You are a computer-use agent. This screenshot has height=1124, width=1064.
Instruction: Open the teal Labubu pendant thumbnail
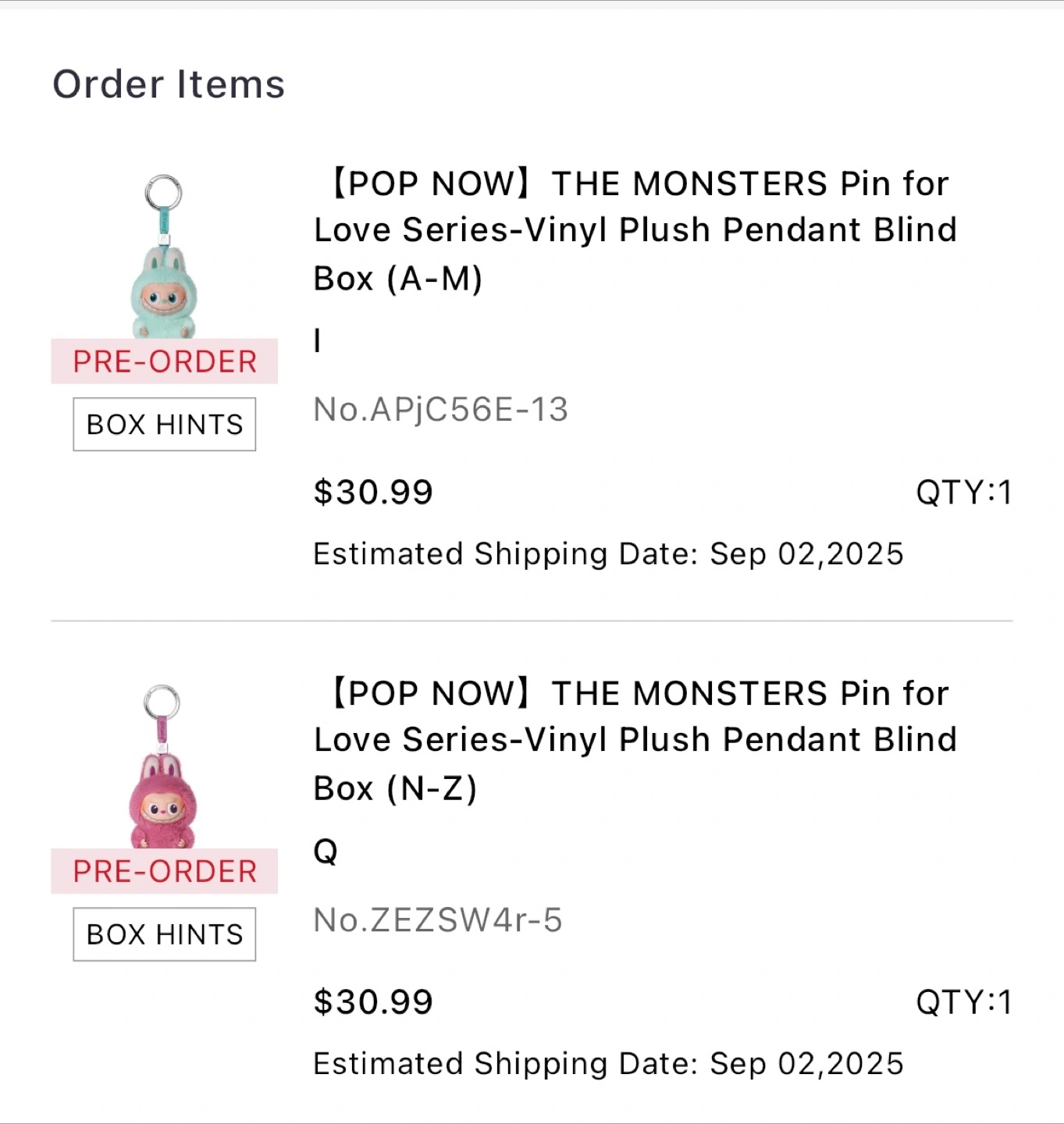pos(164,258)
